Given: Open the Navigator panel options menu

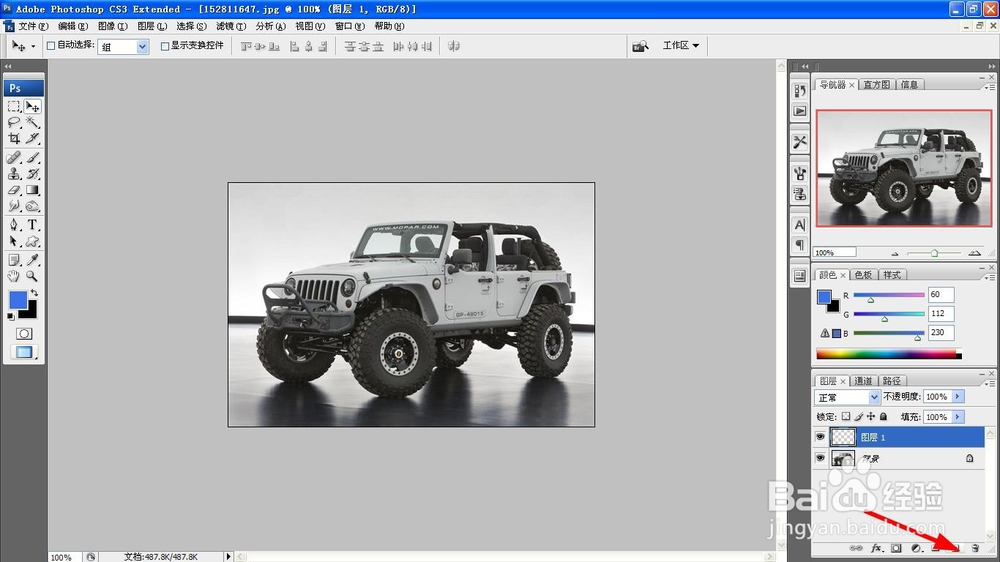Looking at the screenshot, I should (990, 87).
